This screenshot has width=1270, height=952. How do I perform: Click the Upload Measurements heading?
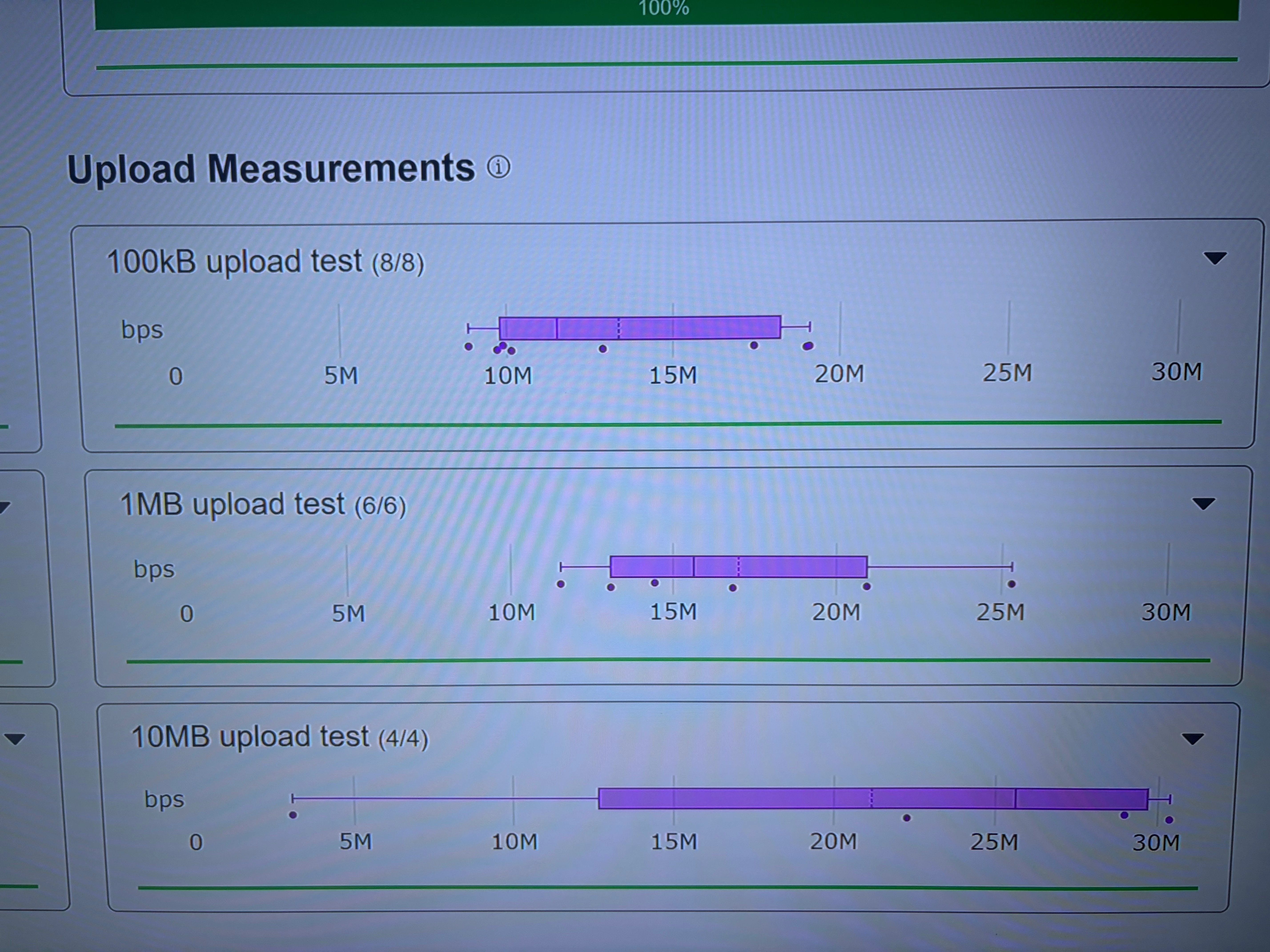click(x=271, y=169)
